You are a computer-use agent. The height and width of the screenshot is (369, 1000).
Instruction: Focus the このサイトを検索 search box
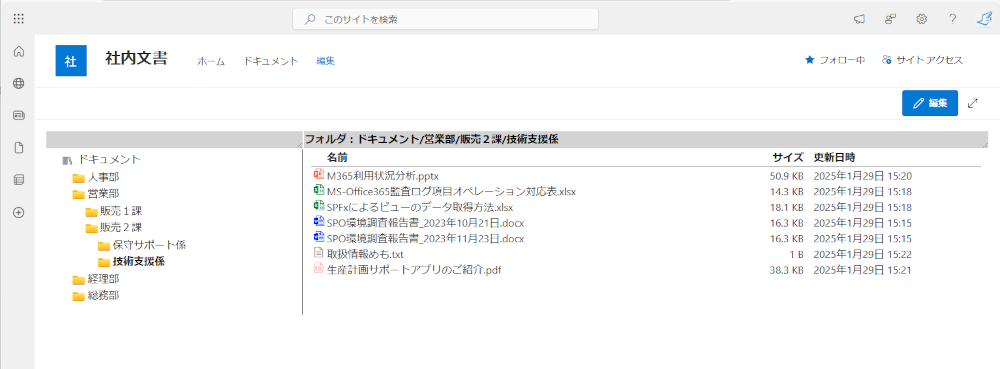pos(445,19)
